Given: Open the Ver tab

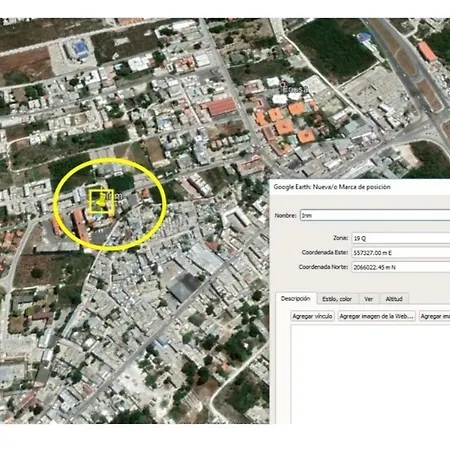Looking at the screenshot, I should 368,299.
